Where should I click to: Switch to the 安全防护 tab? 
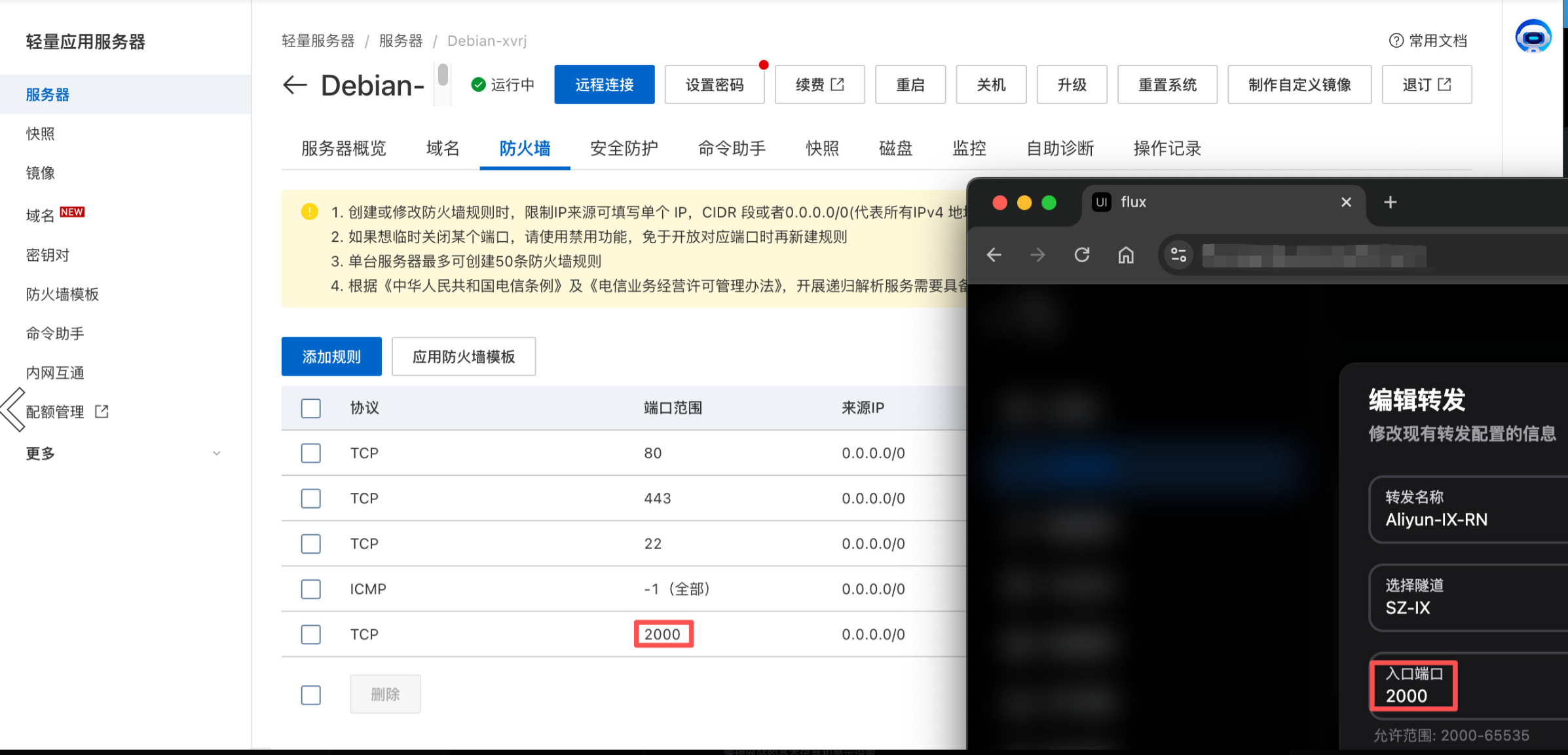[x=624, y=149]
